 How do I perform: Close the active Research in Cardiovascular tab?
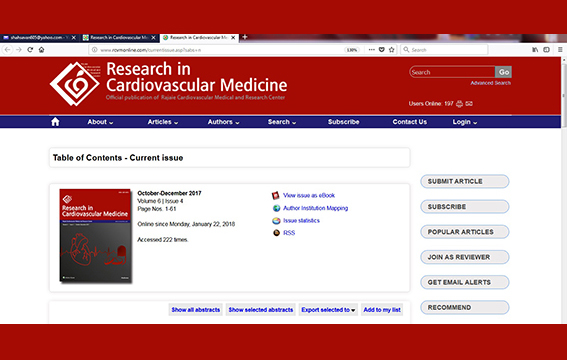[x=233, y=38]
